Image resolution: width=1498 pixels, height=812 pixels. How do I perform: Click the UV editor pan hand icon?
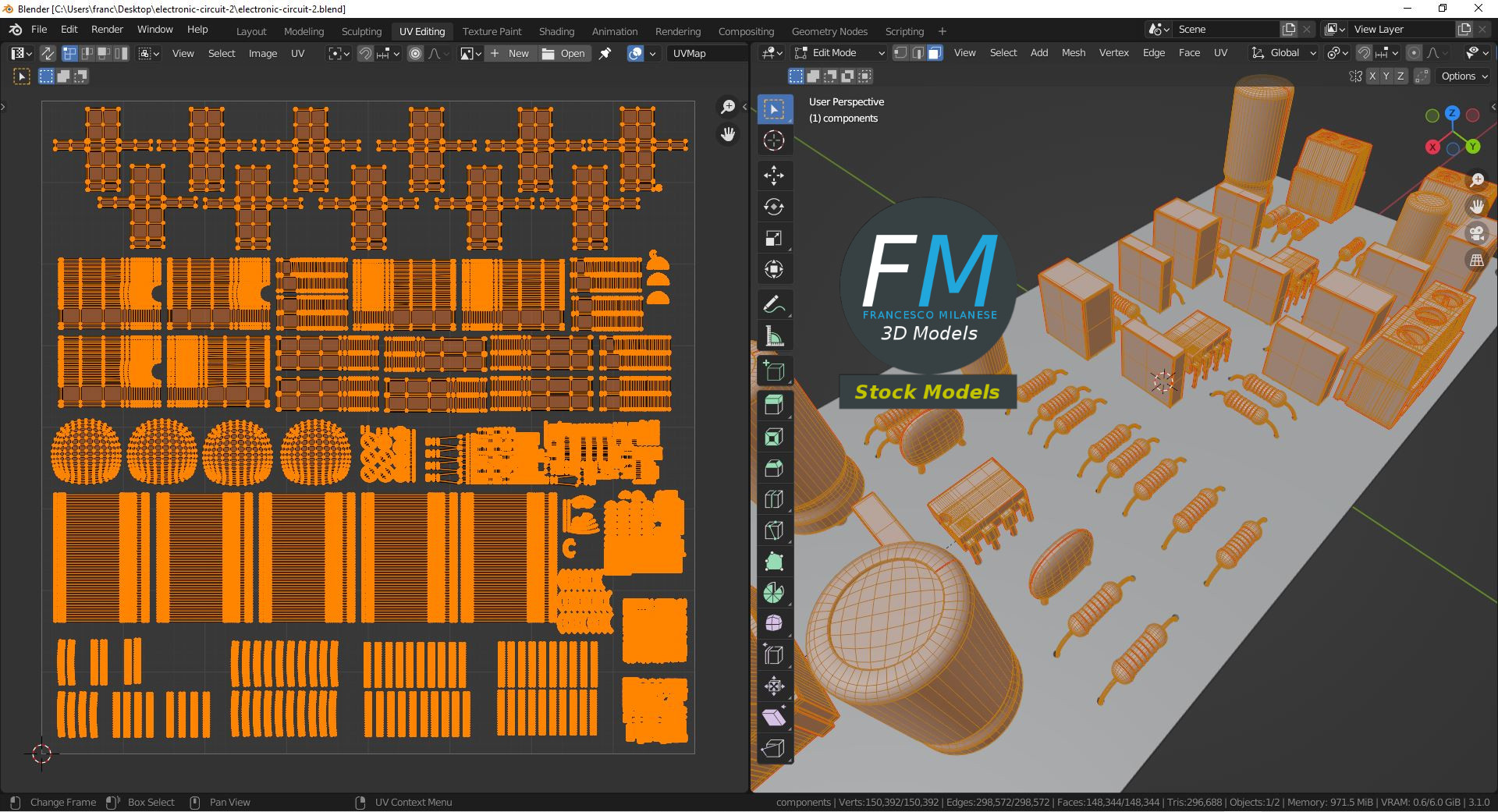[x=728, y=135]
